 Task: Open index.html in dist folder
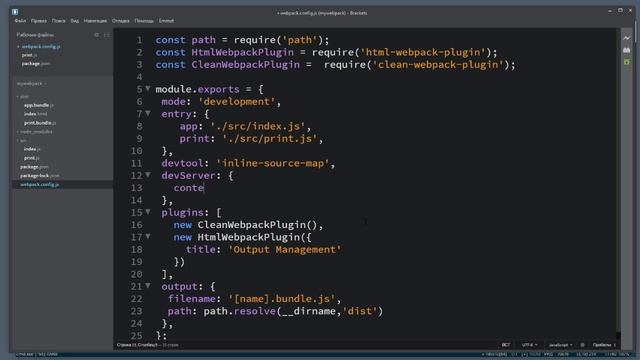(36, 114)
